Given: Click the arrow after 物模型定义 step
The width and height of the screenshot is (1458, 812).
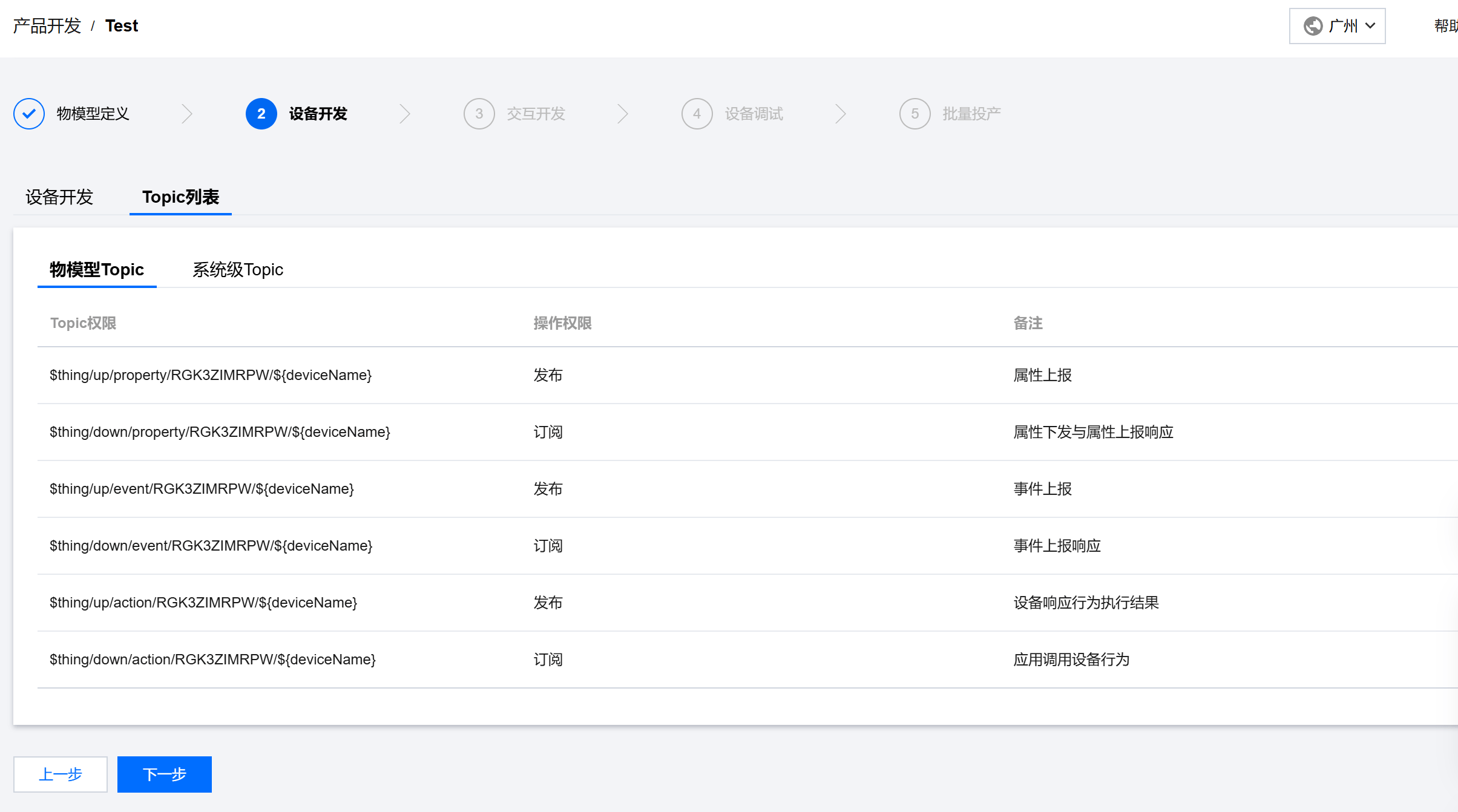Looking at the screenshot, I should point(187,114).
